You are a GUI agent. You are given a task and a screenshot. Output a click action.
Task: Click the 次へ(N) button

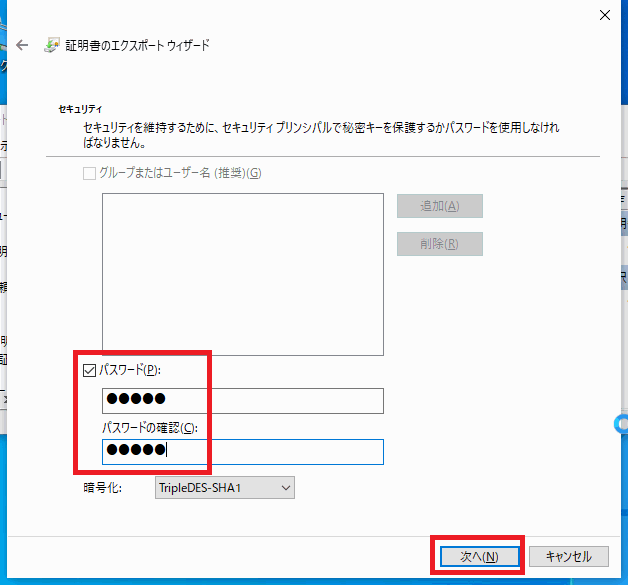click(x=479, y=556)
